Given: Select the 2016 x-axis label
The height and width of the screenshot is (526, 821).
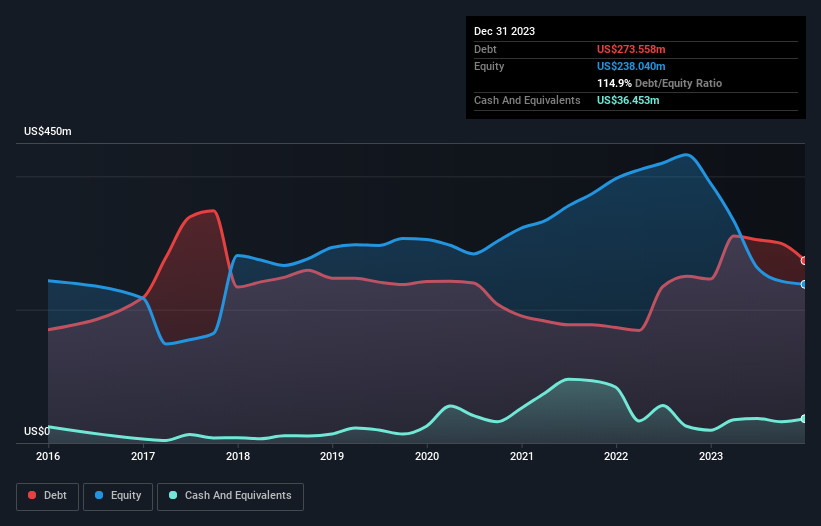Looking at the screenshot, I should point(48,456).
